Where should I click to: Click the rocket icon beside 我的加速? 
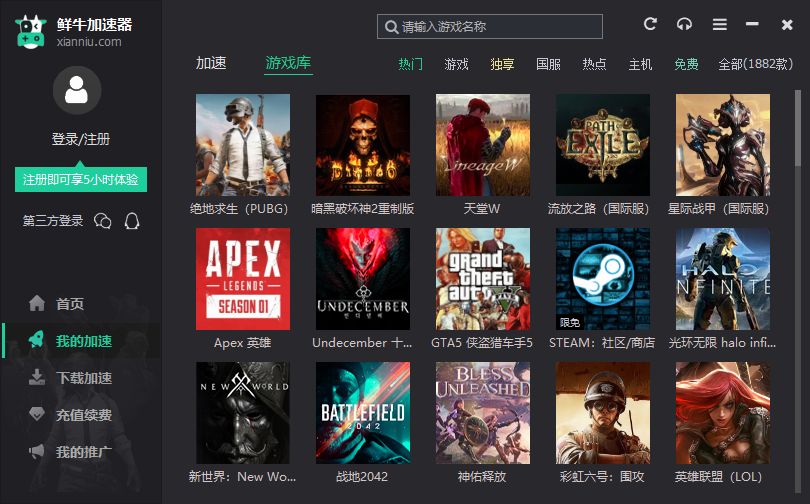(37, 340)
